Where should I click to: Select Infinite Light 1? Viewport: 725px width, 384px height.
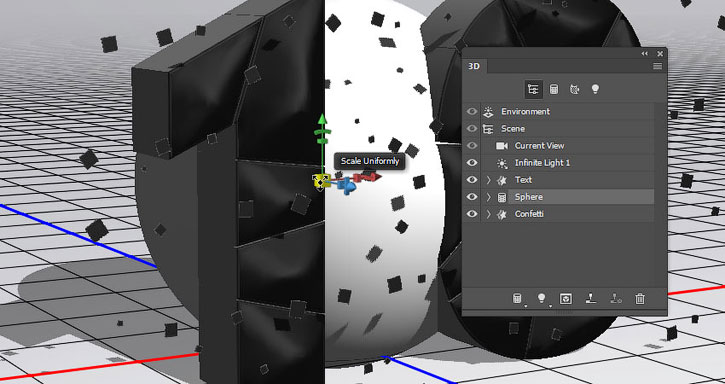click(x=568, y=163)
